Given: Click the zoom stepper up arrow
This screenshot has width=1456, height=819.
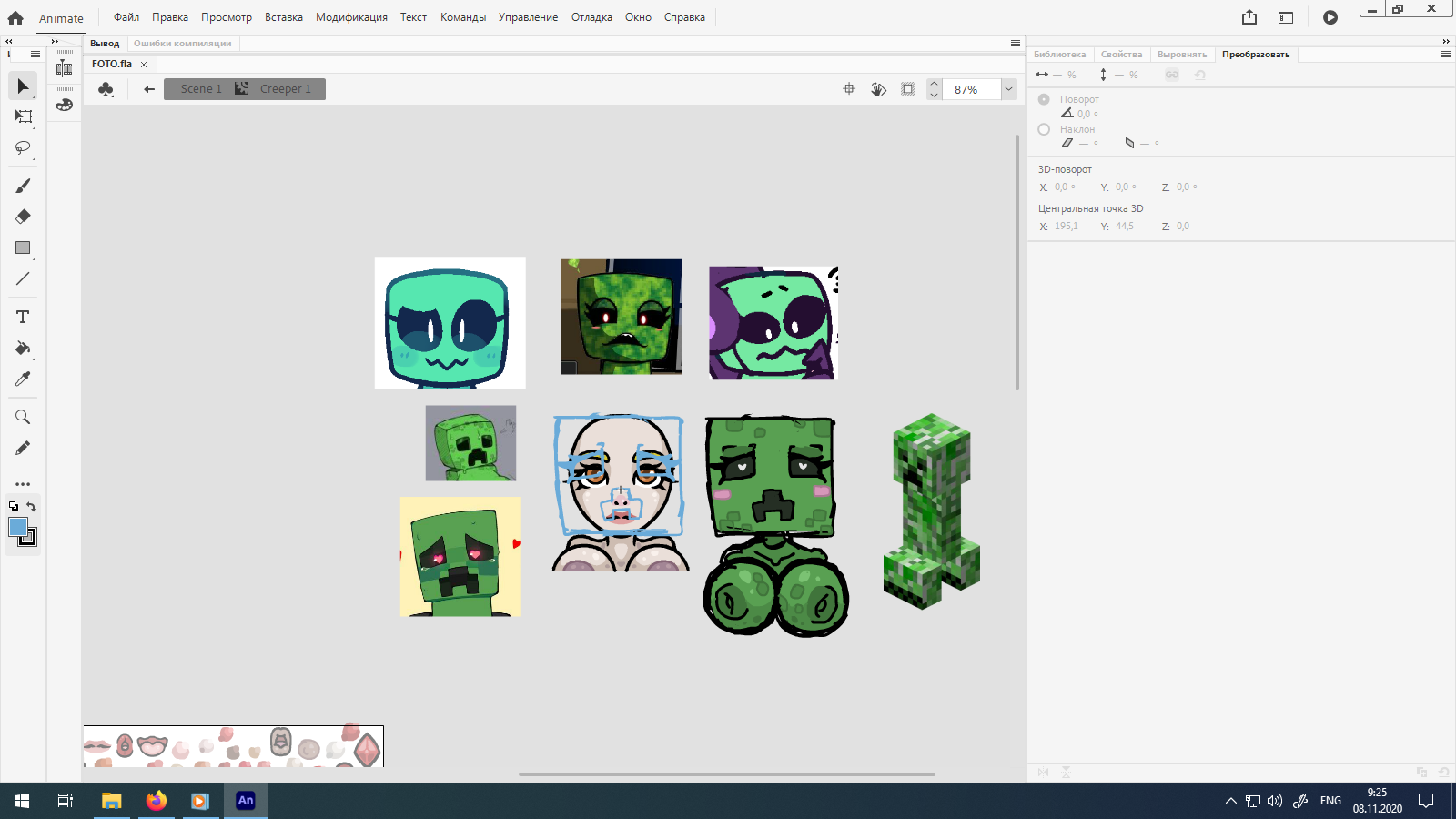Looking at the screenshot, I should pyautogui.click(x=934, y=84).
